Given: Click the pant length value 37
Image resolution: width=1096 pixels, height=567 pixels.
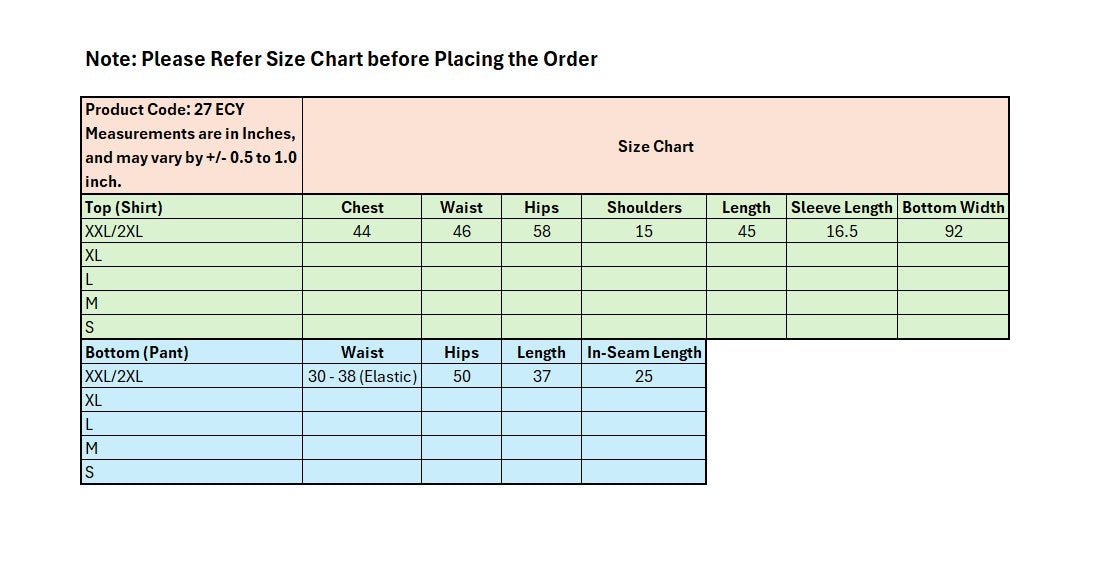Looking at the screenshot, I should click(x=541, y=376).
